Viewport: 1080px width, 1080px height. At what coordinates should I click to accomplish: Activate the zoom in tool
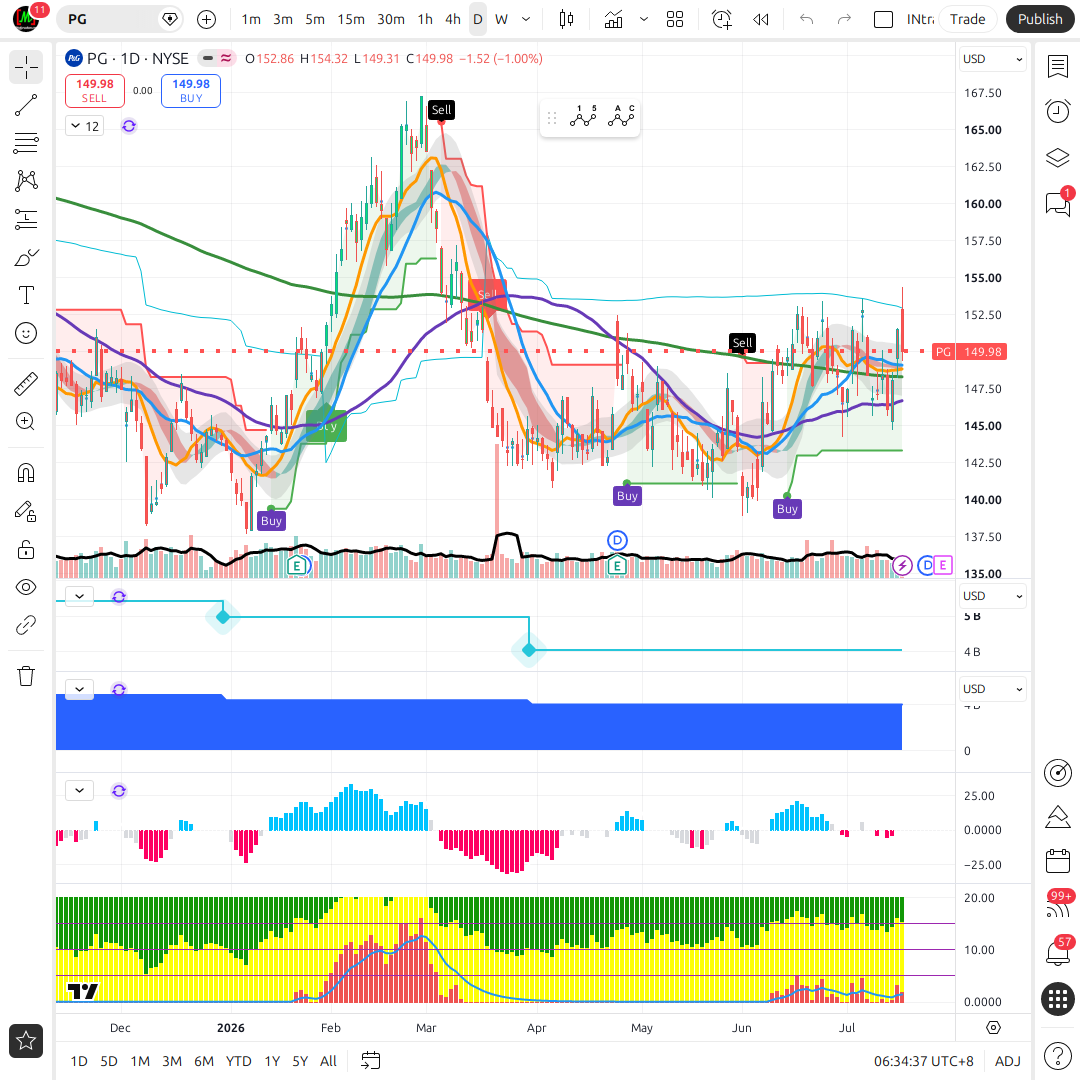coord(26,422)
